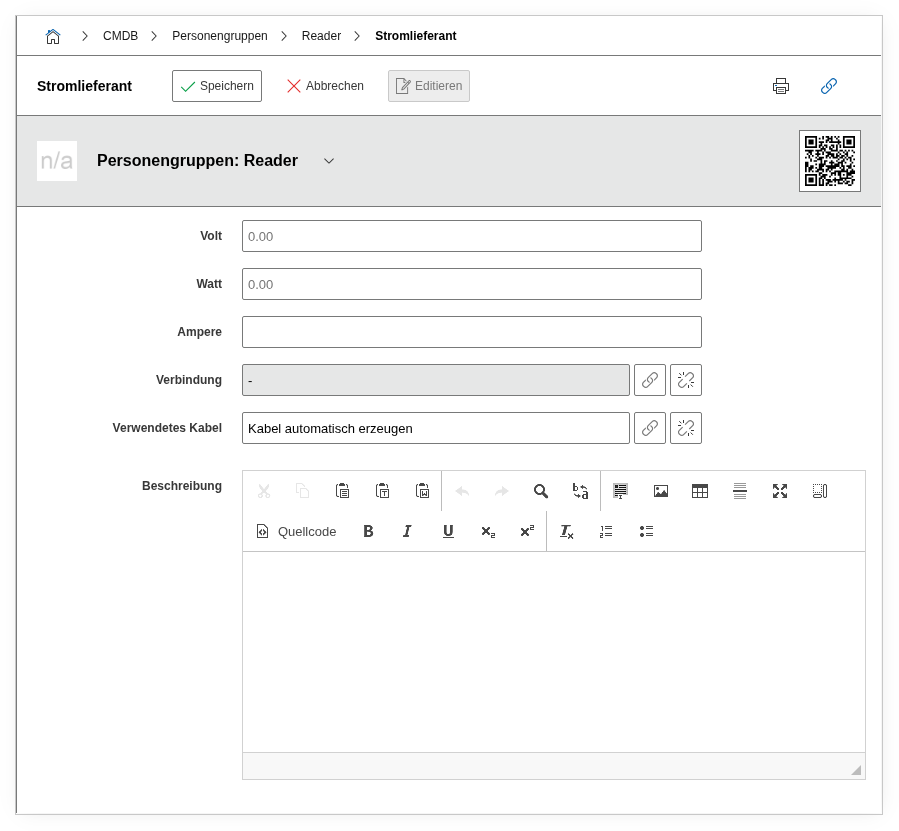The width and height of the screenshot is (899, 831).
Task: Expand the Personengruppen: Reader chevron
Action: [329, 161]
